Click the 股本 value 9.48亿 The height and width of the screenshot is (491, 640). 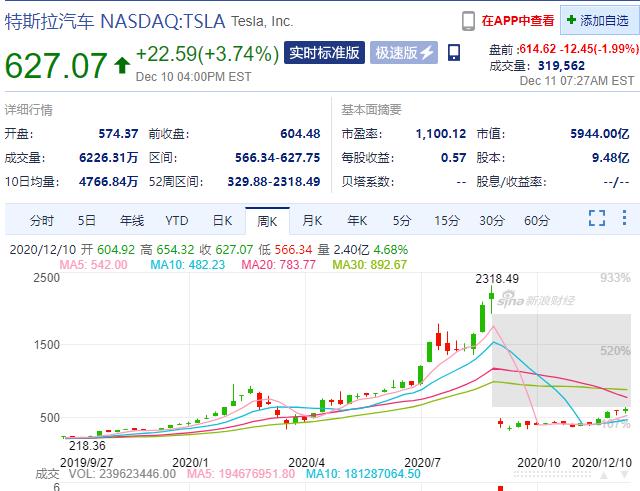pos(611,158)
